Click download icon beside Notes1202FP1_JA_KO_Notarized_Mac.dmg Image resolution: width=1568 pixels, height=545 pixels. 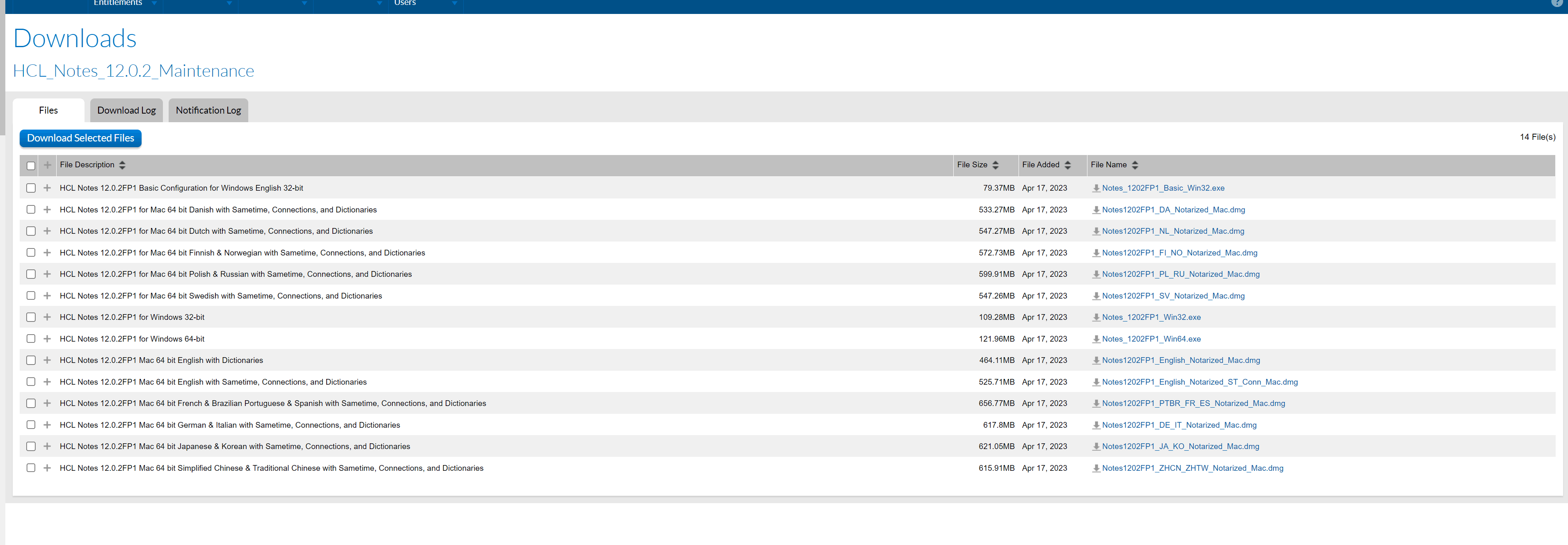[1096, 447]
